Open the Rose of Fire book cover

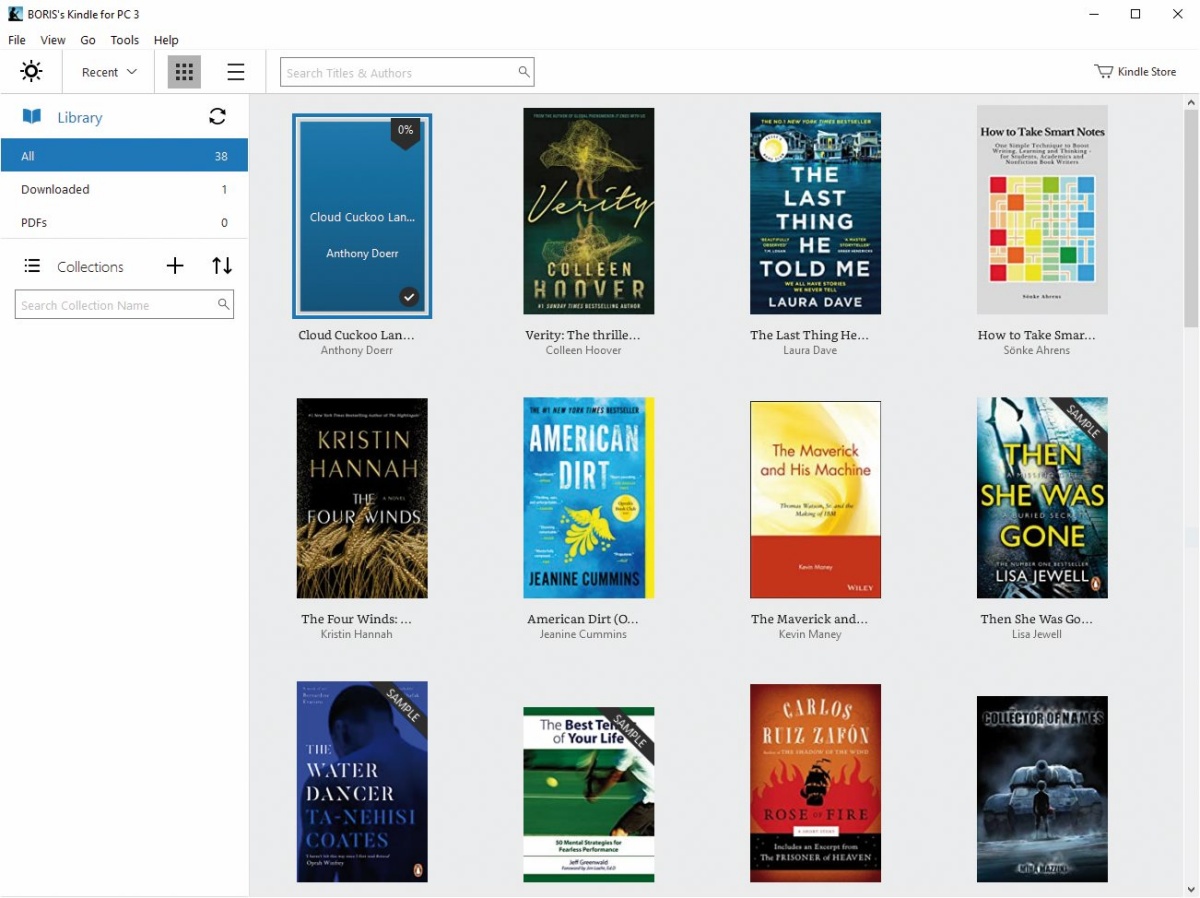tap(815, 783)
